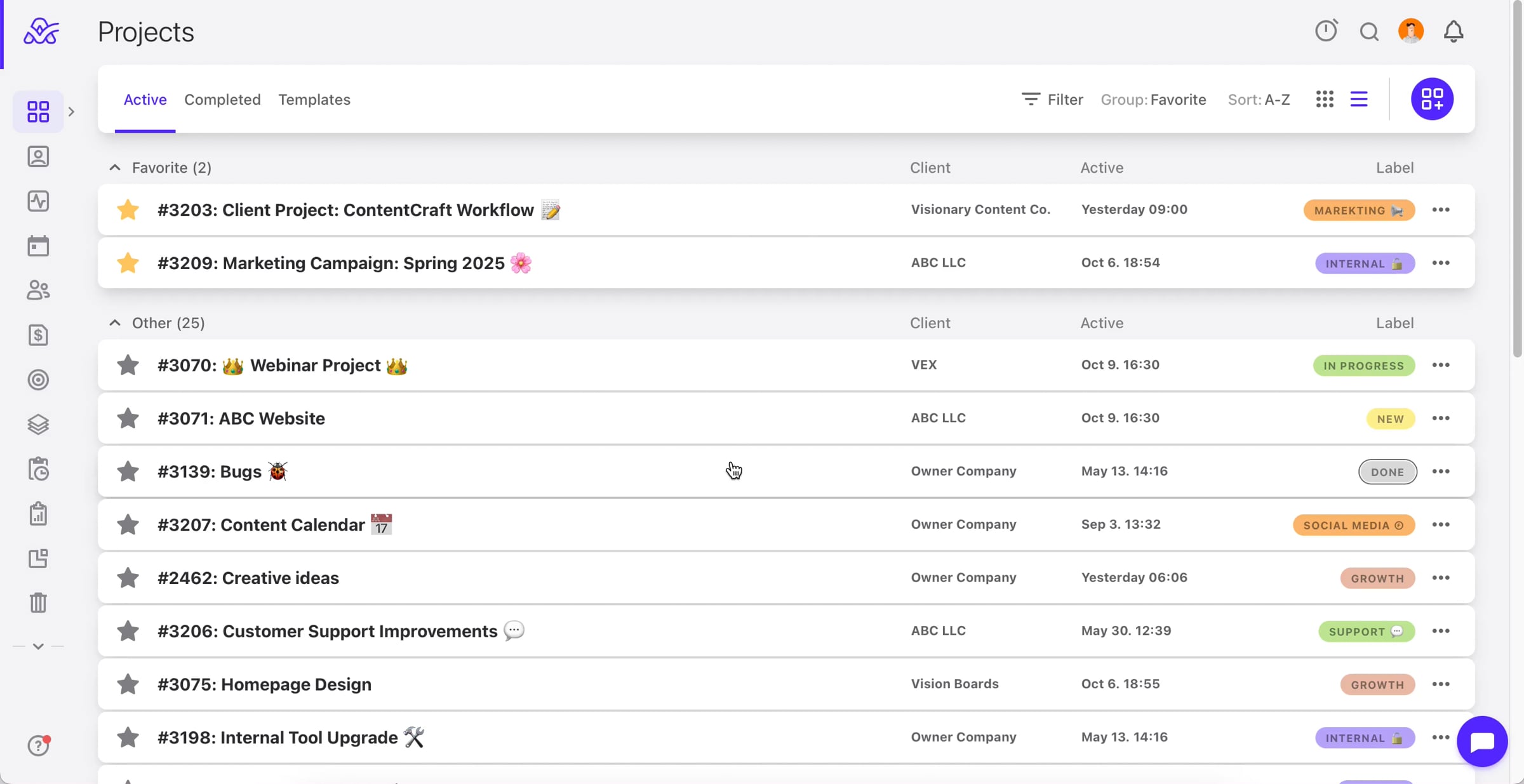Open project #2462: Creative ideas
This screenshot has width=1524, height=784.
pos(786,578)
